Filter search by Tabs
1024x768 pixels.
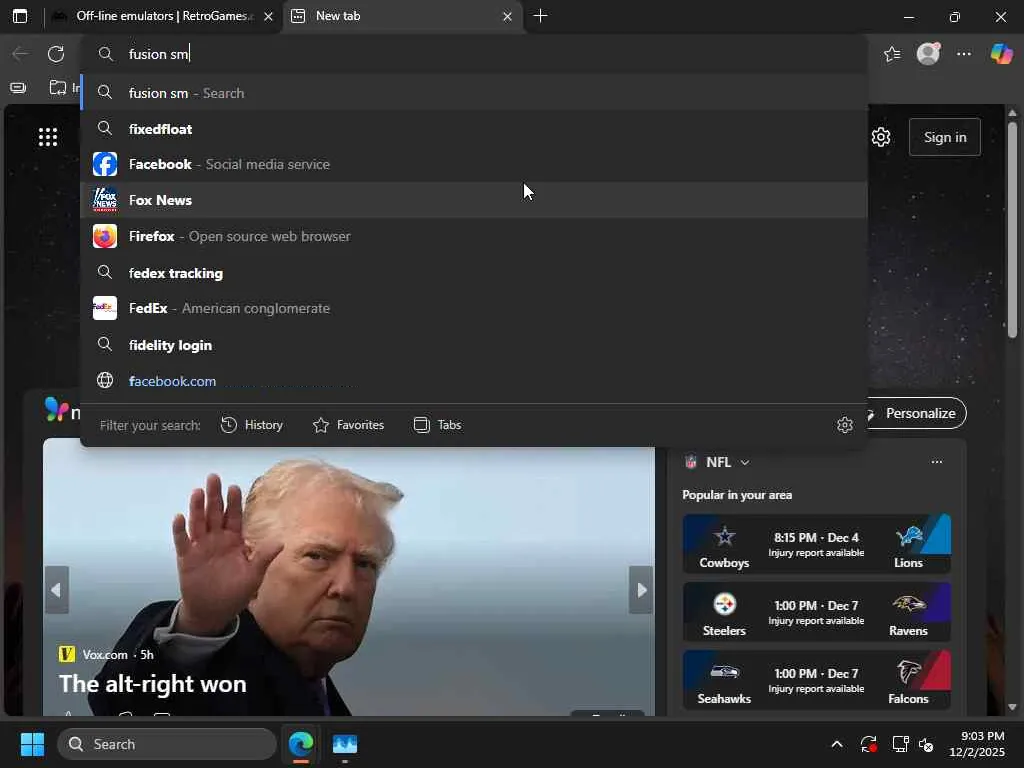coord(438,425)
